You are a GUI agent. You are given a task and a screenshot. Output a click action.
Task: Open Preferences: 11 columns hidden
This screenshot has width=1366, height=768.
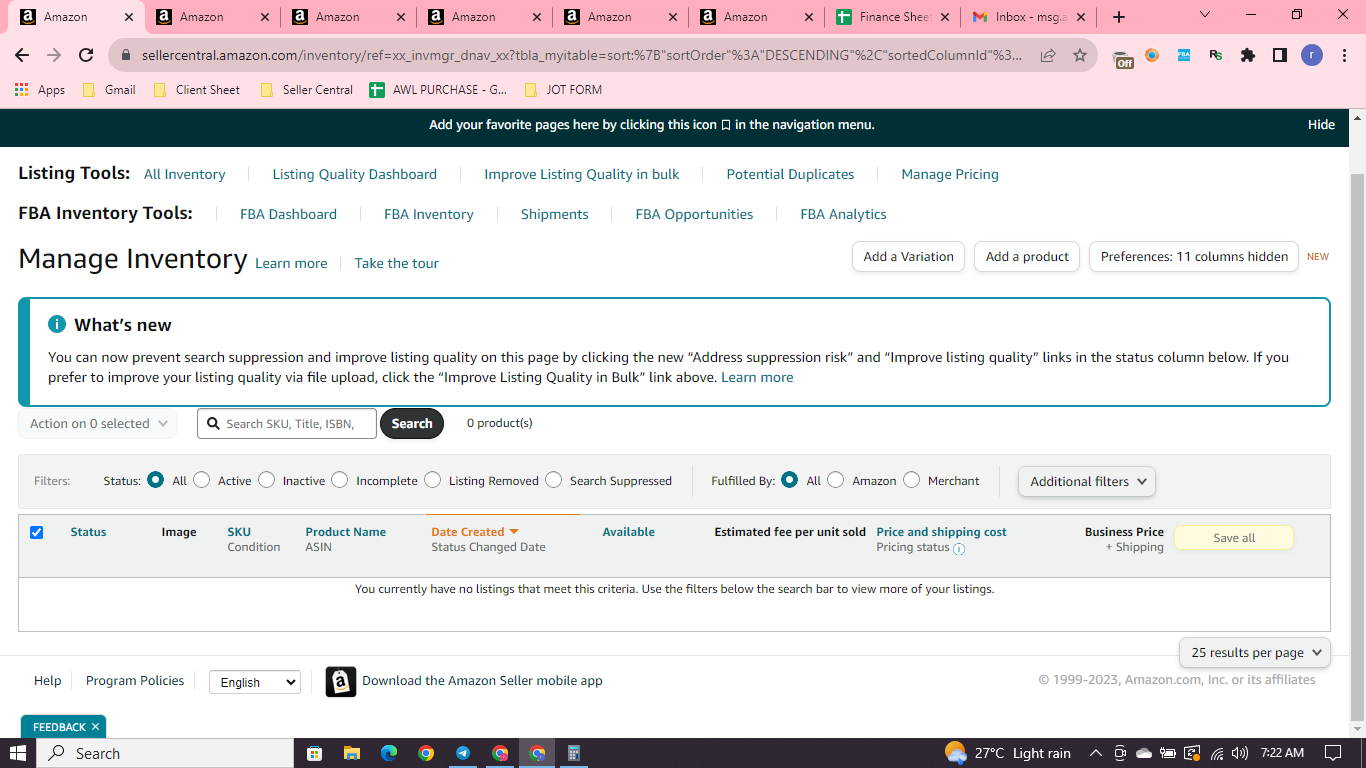[x=1194, y=257]
